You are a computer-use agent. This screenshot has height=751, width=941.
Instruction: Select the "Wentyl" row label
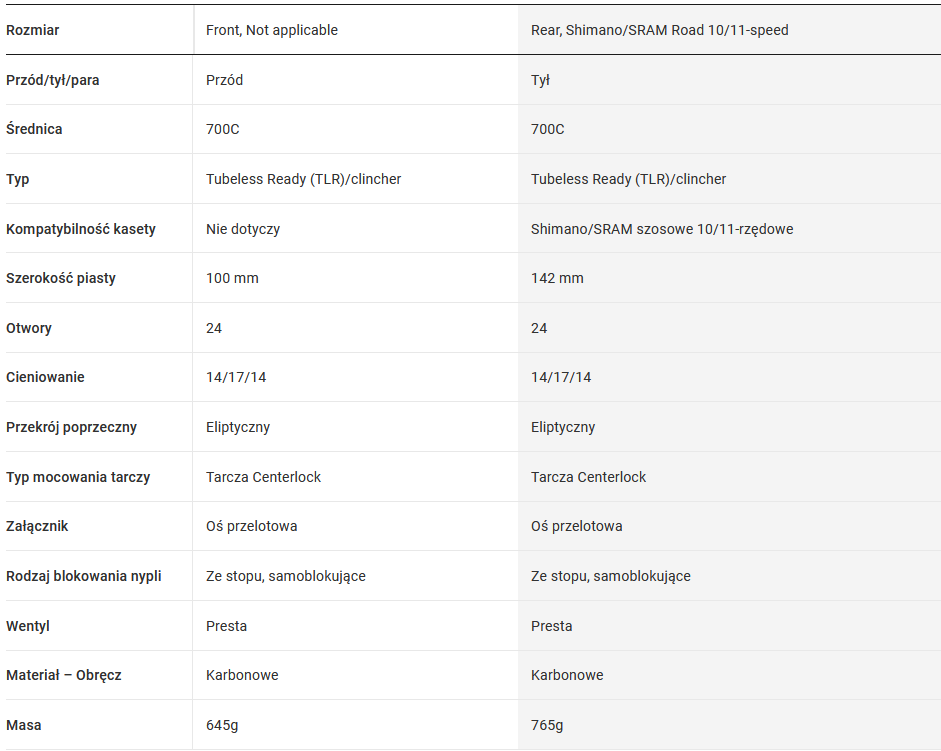pos(28,626)
